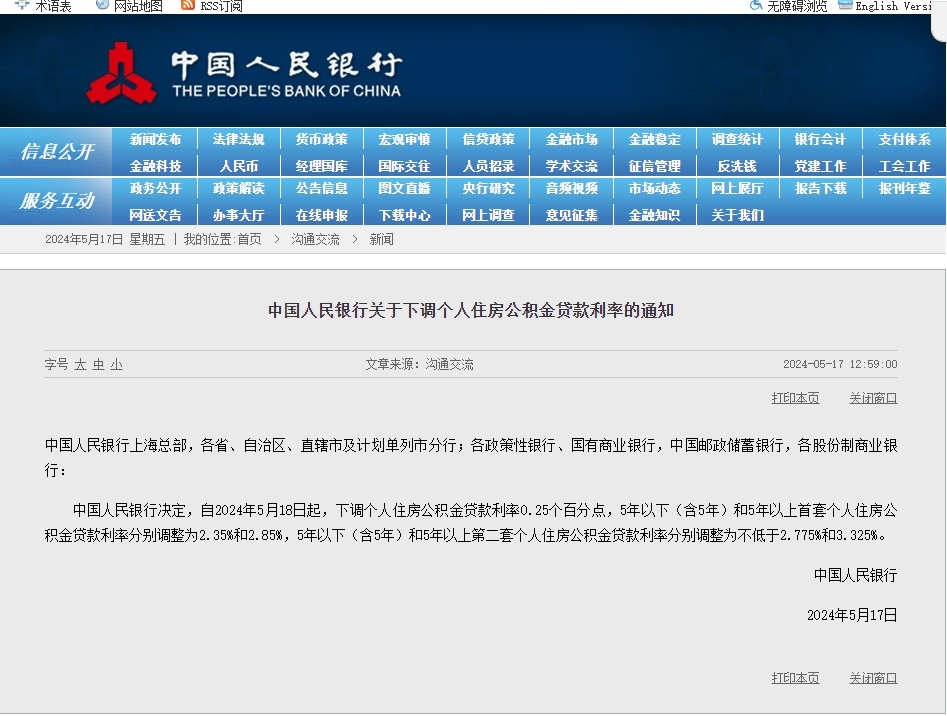Set font size to 大
947x716 pixels.
click(x=80, y=365)
